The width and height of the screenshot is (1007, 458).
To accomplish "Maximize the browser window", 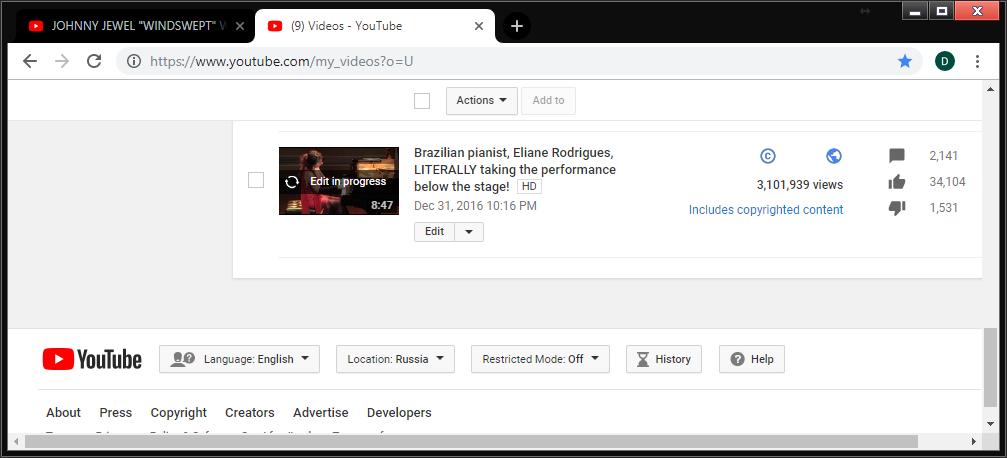I will 941,11.
